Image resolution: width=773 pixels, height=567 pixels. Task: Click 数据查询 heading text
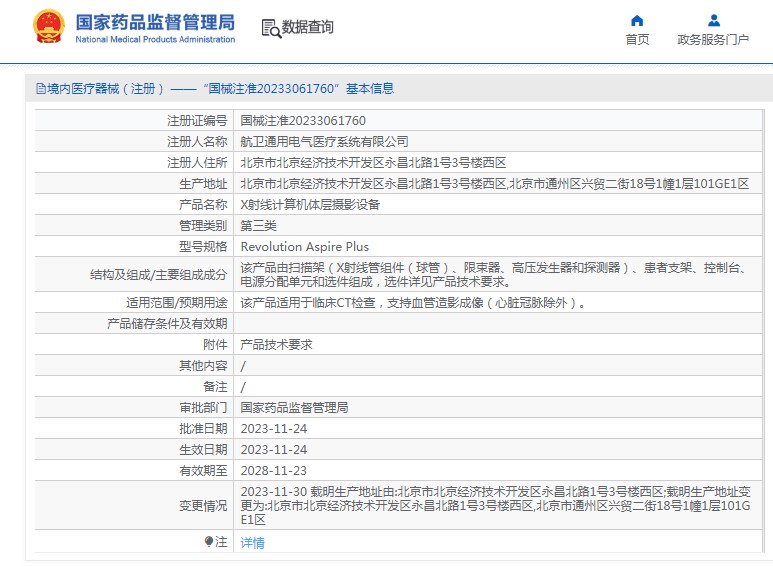pyautogui.click(x=308, y=27)
